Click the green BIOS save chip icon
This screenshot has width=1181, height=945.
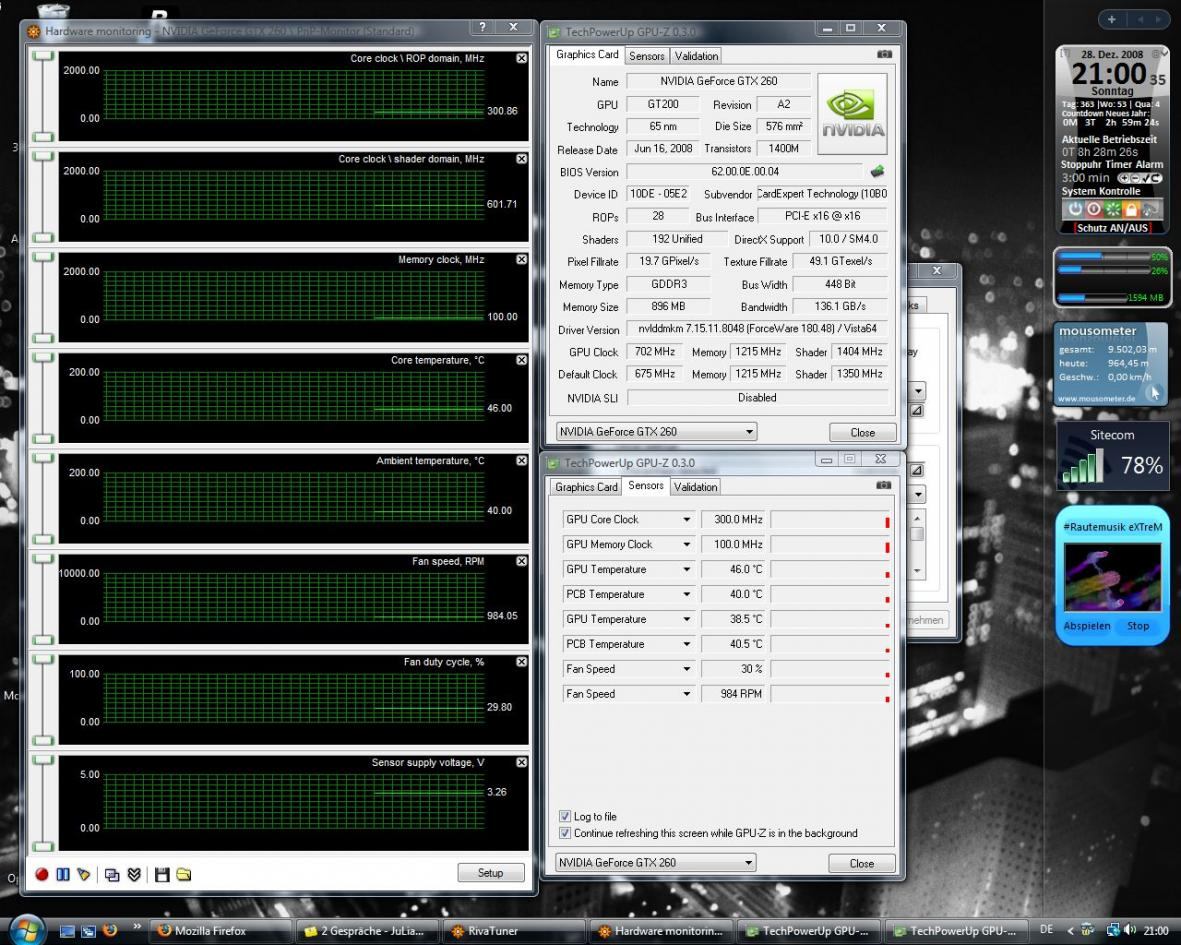click(x=877, y=172)
